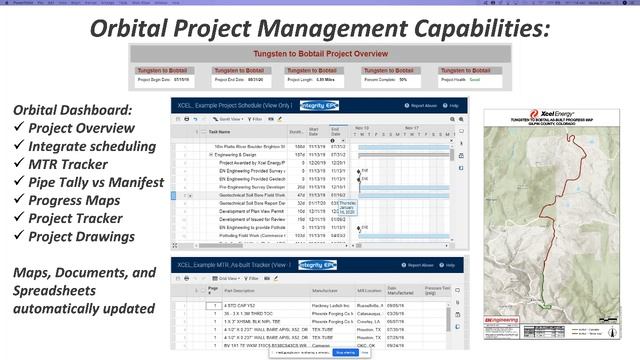Viewport: 640px width, 360px height.
Task: Open dropdown arrow under End Date column
Action: click(x=343, y=141)
